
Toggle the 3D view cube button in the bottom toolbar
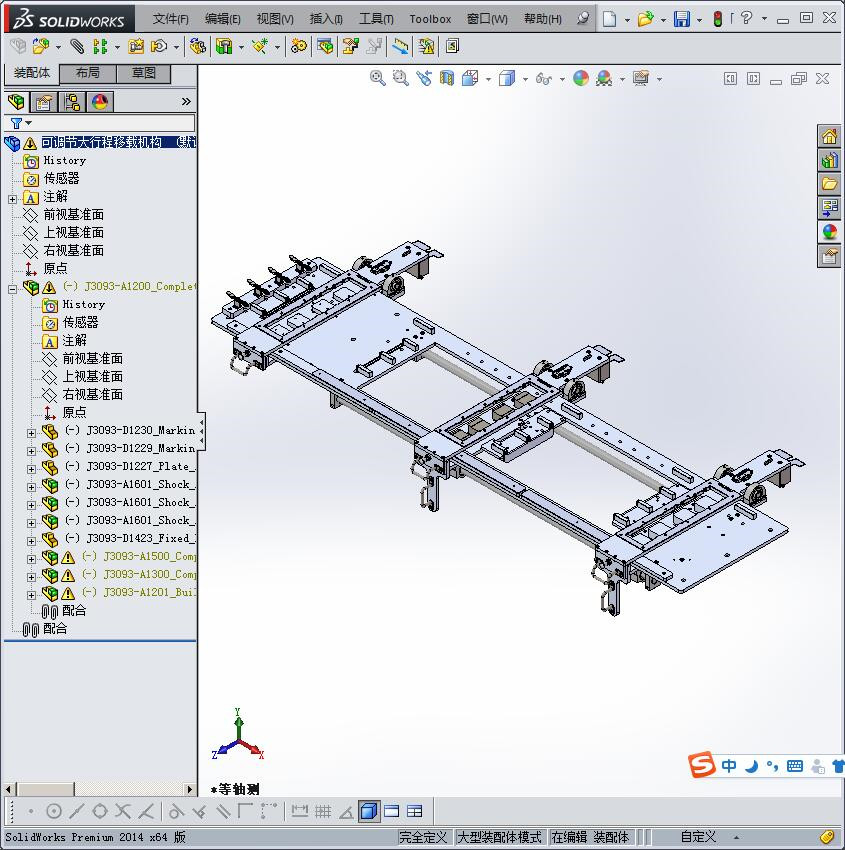(x=369, y=811)
